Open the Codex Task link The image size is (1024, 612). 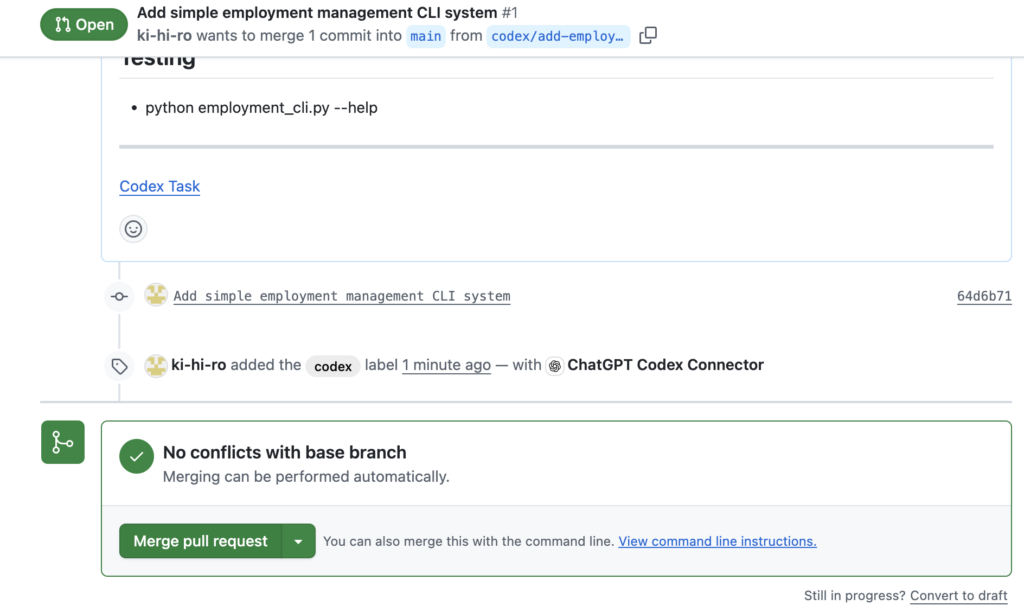(x=160, y=186)
